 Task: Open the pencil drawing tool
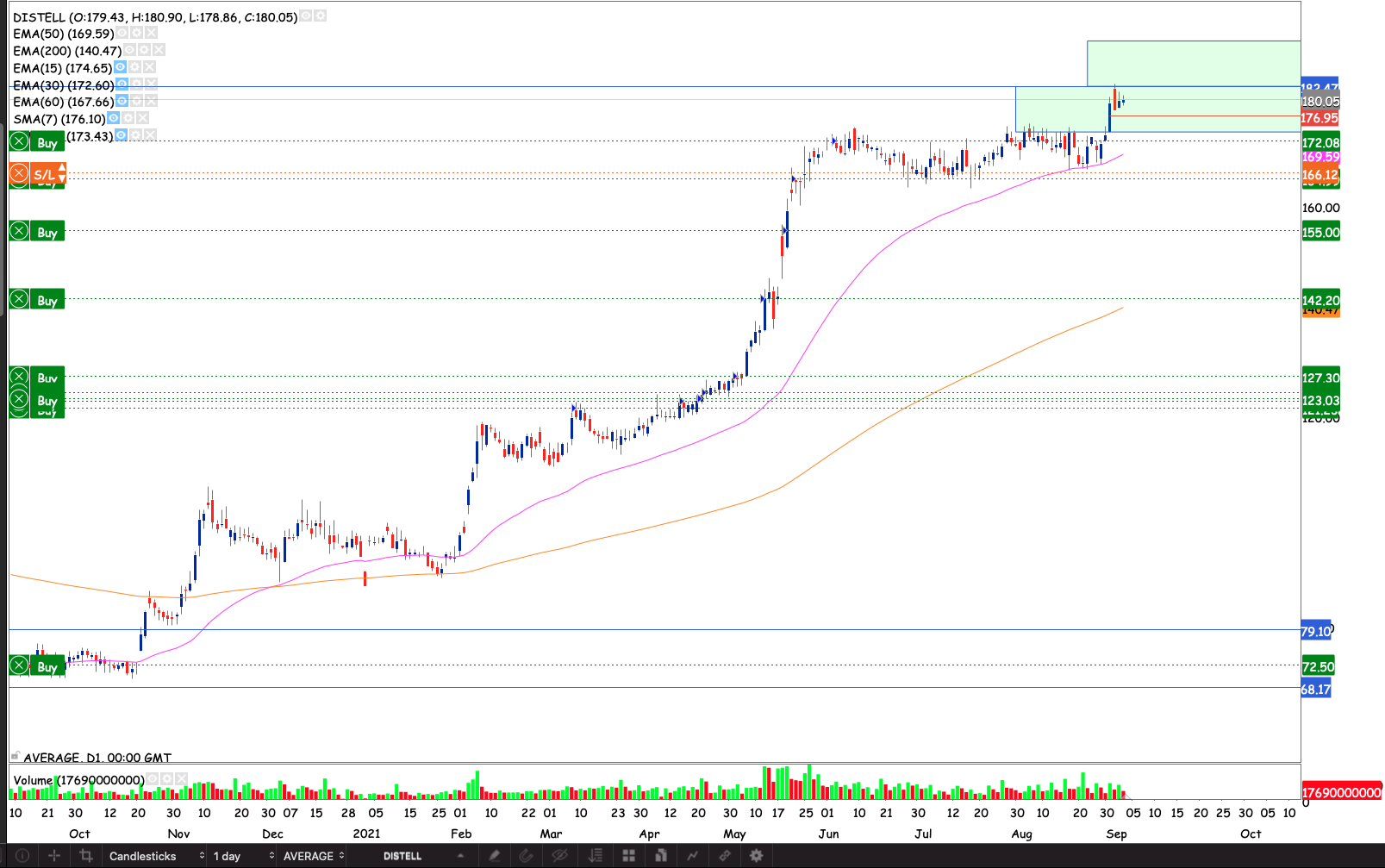click(x=494, y=856)
